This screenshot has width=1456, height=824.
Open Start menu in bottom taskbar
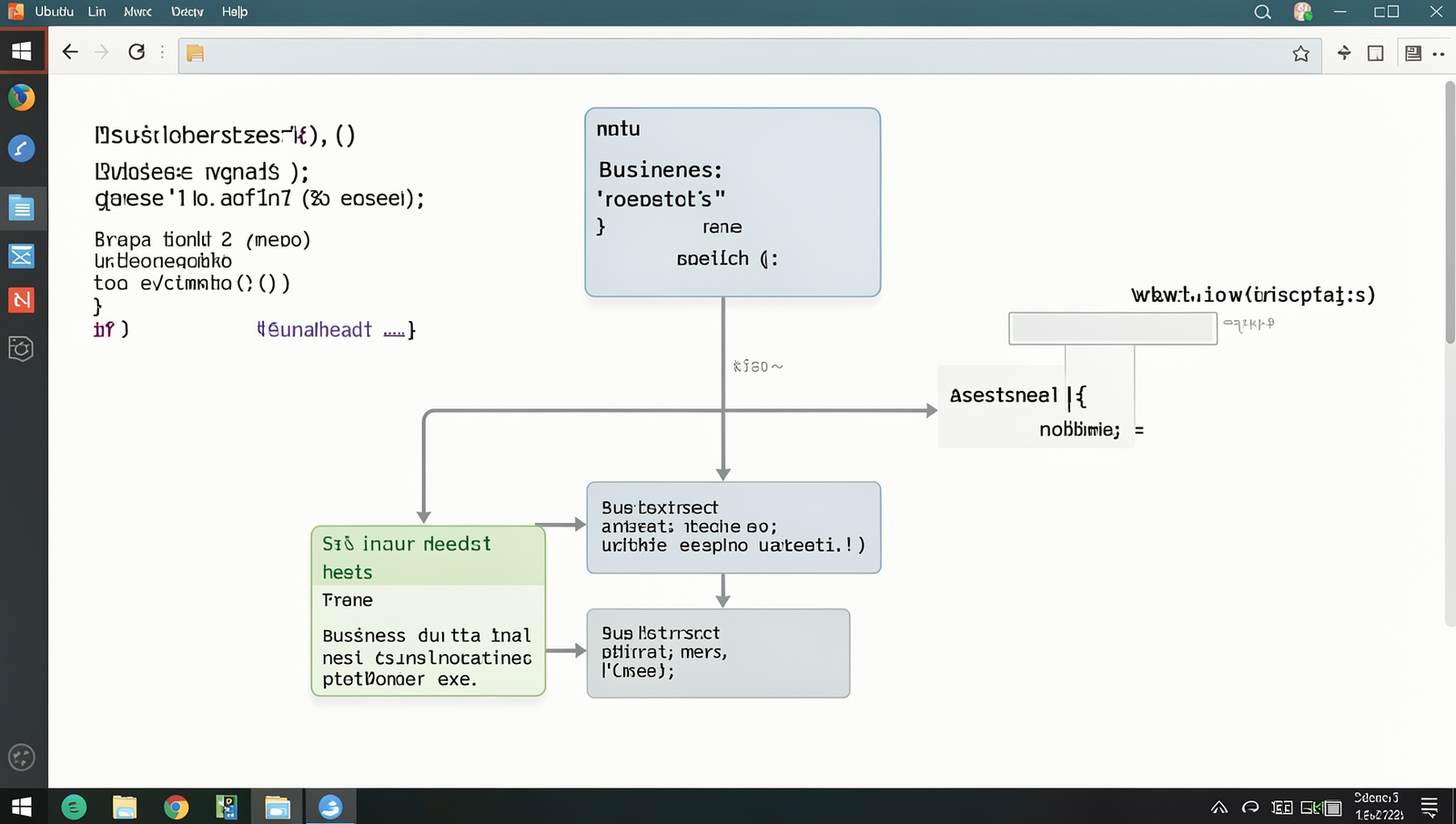(x=22, y=807)
